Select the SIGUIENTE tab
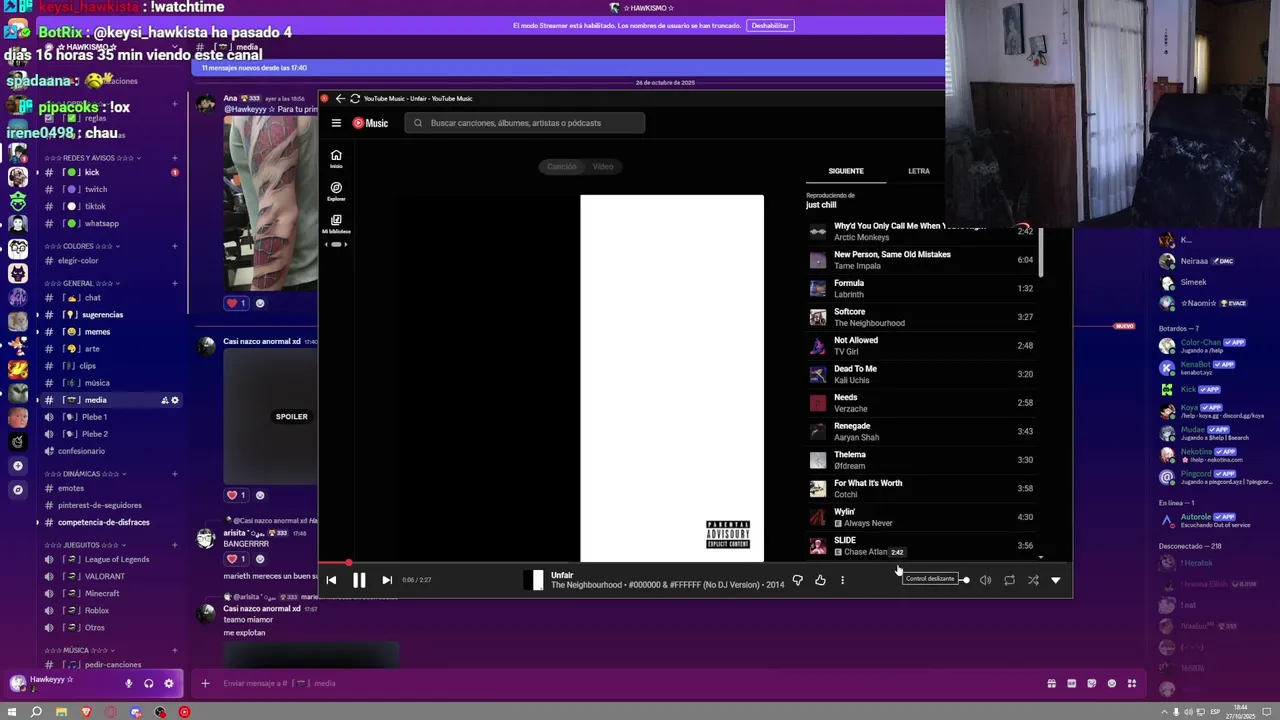Screen dimensions: 1280x720 tap(846, 171)
